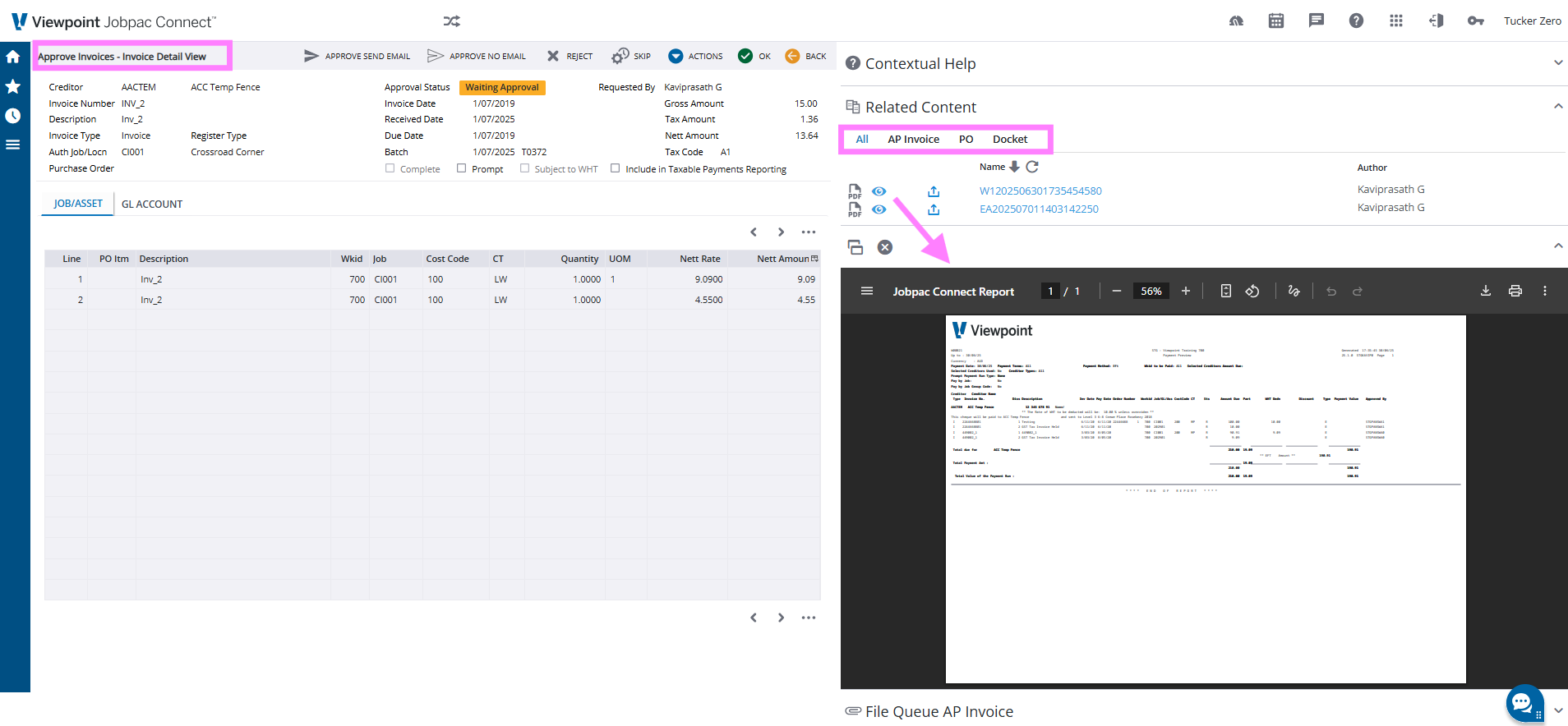Expand the File Queue AP Invoice section

coord(1558,711)
